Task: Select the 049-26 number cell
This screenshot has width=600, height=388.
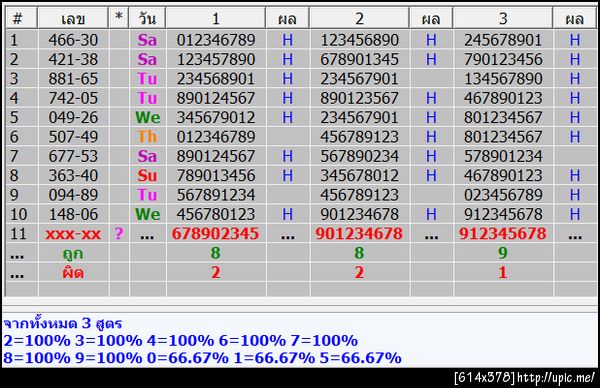Action: pyautogui.click(x=73, y=117)
